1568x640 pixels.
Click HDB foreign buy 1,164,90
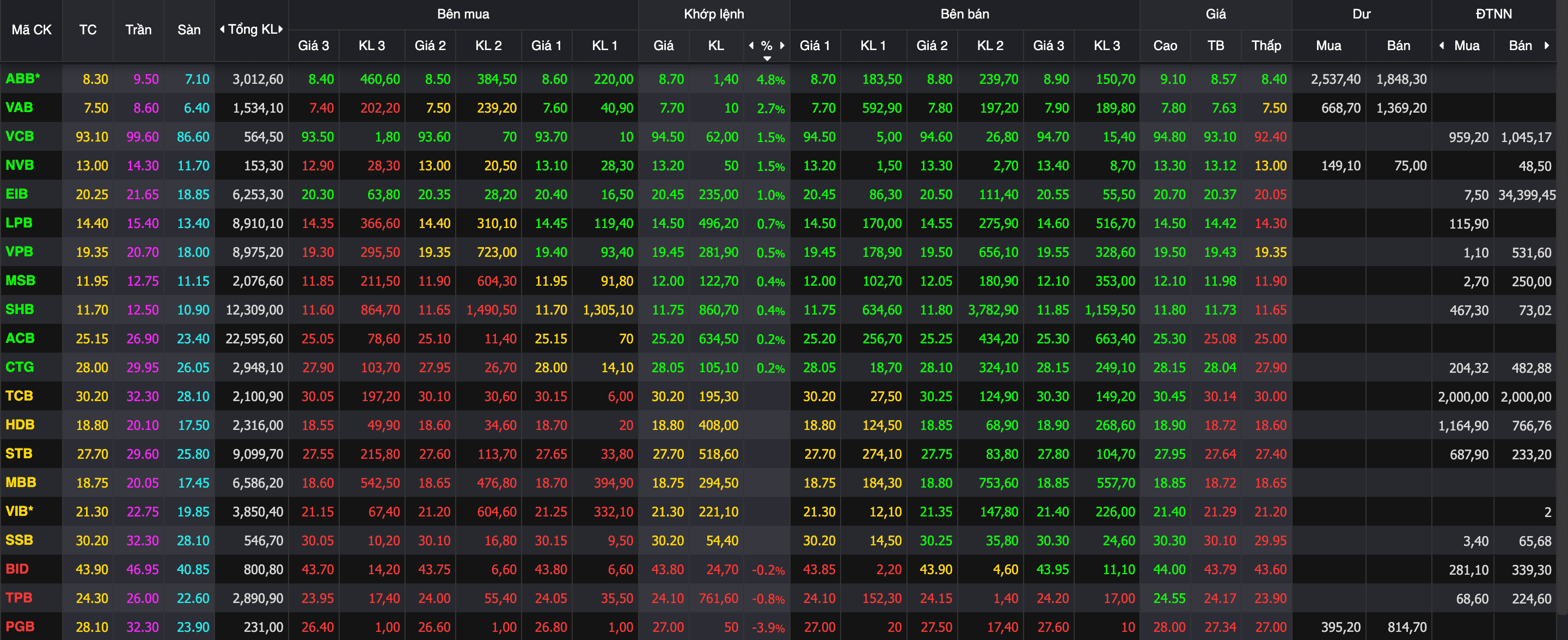tap(1463, 426)
